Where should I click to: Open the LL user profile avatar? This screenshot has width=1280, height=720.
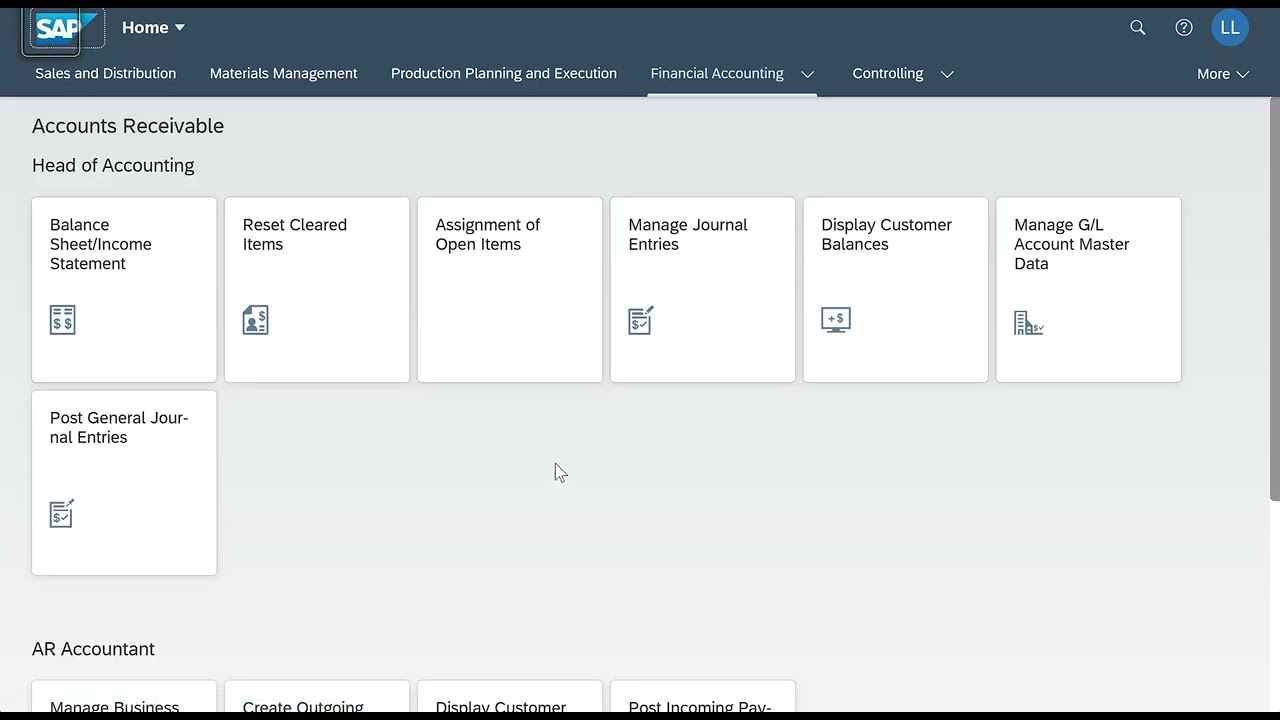[1230, 28]
